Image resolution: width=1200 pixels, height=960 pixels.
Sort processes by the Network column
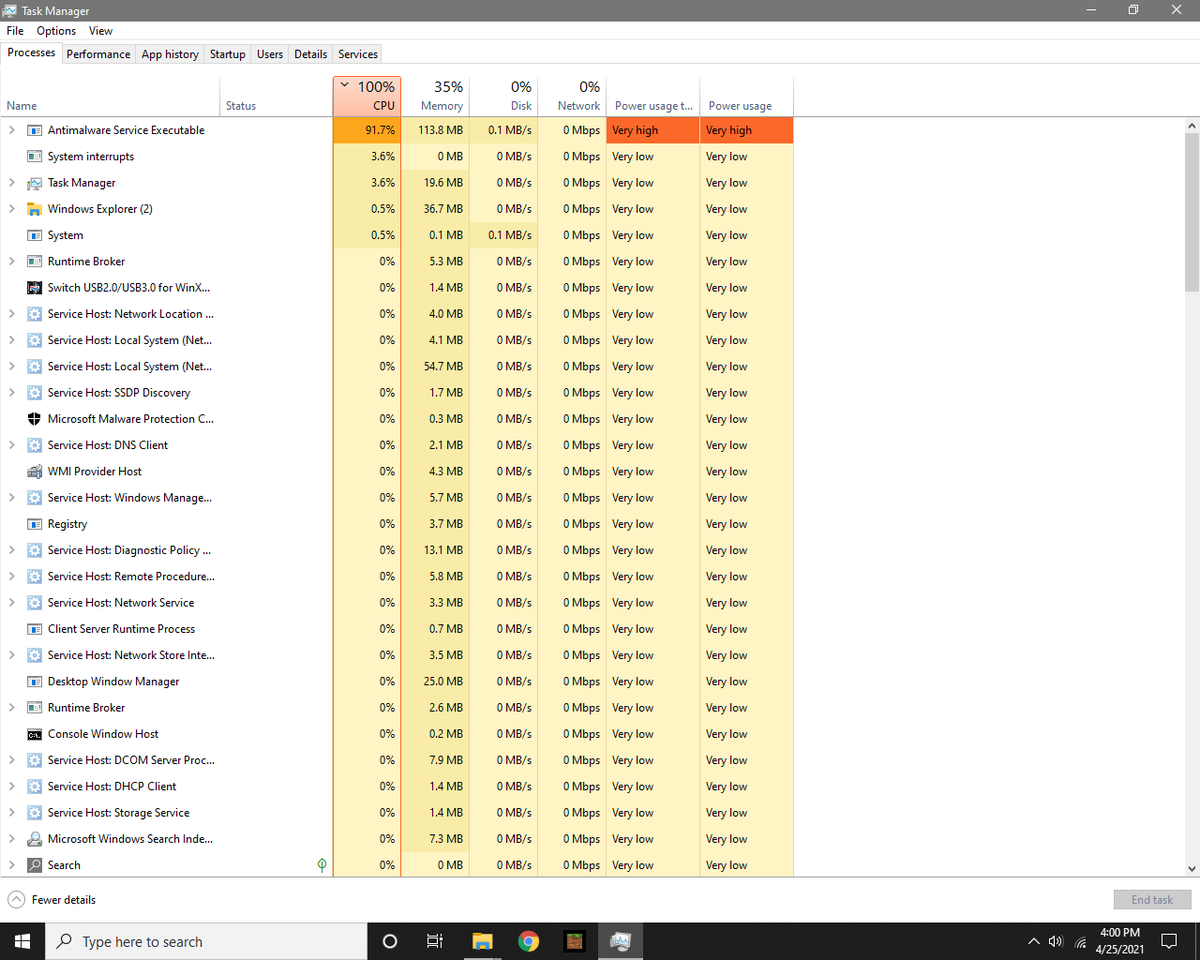[x=572, y=96]
